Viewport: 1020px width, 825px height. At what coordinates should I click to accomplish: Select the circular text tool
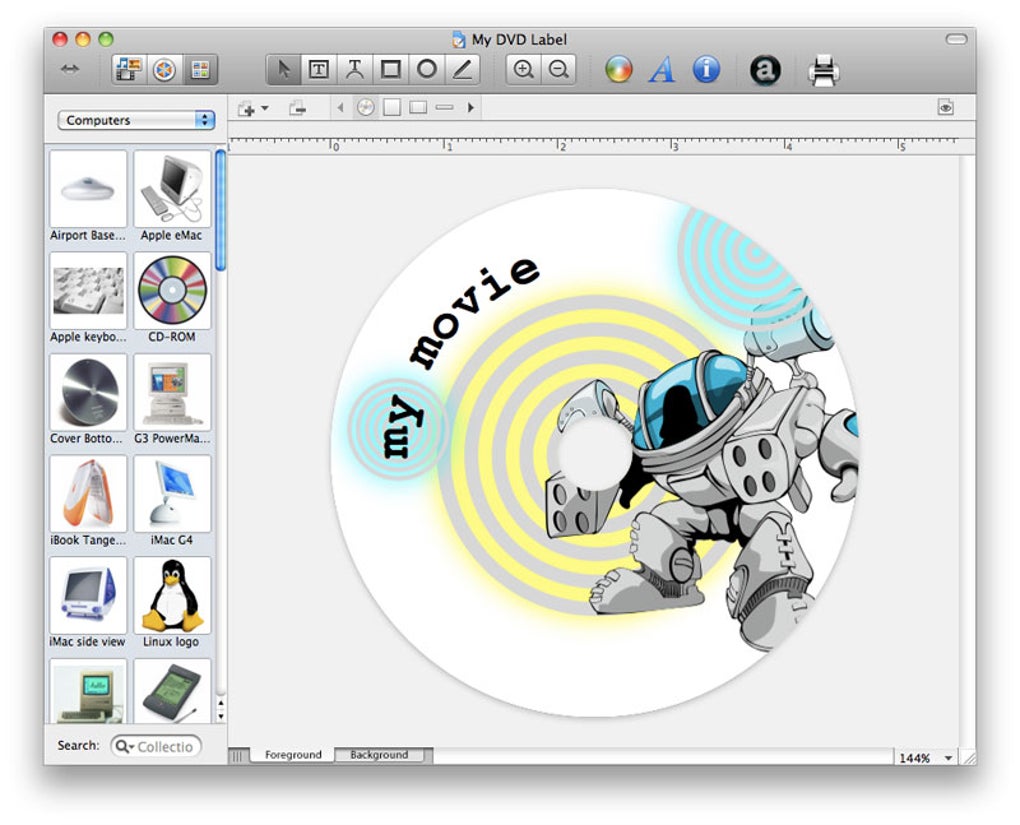[x=354, y=69]
